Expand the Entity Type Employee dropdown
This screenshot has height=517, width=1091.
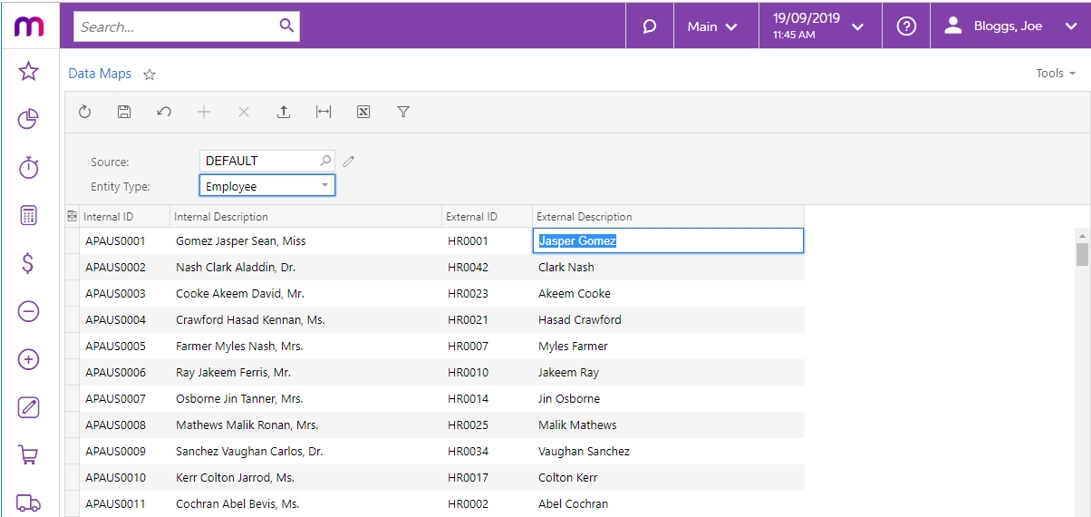(x=267, y=186)
